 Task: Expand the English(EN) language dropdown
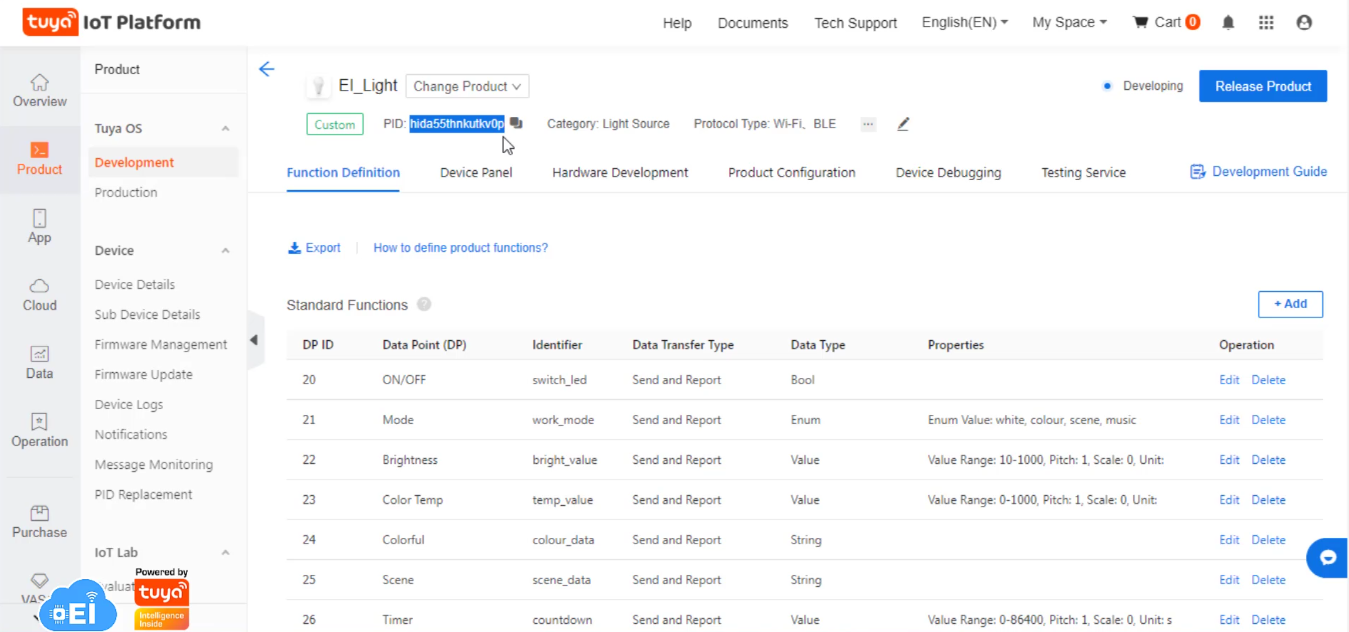[x=964, y=22]
